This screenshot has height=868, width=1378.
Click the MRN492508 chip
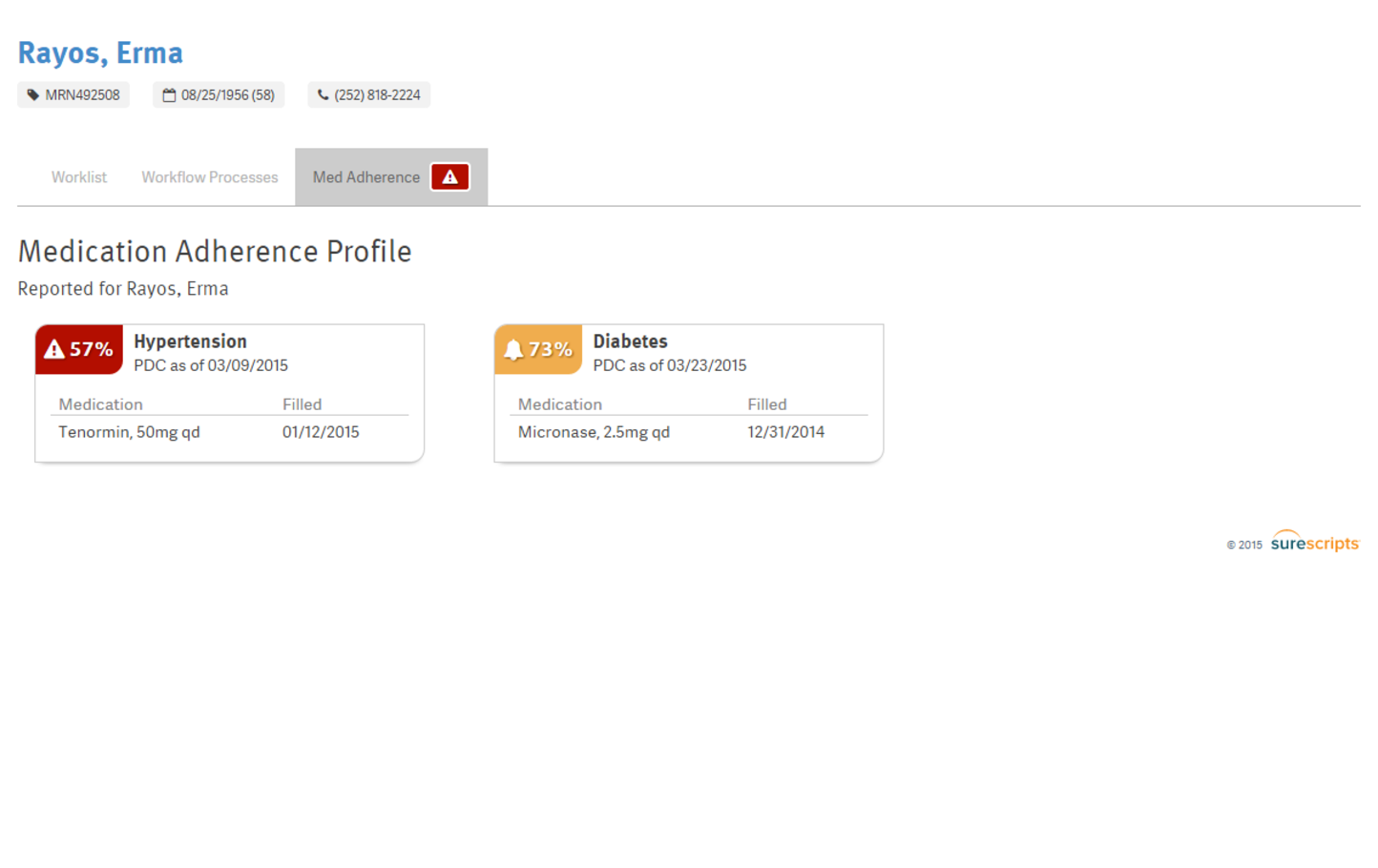[x=73, y=94]
